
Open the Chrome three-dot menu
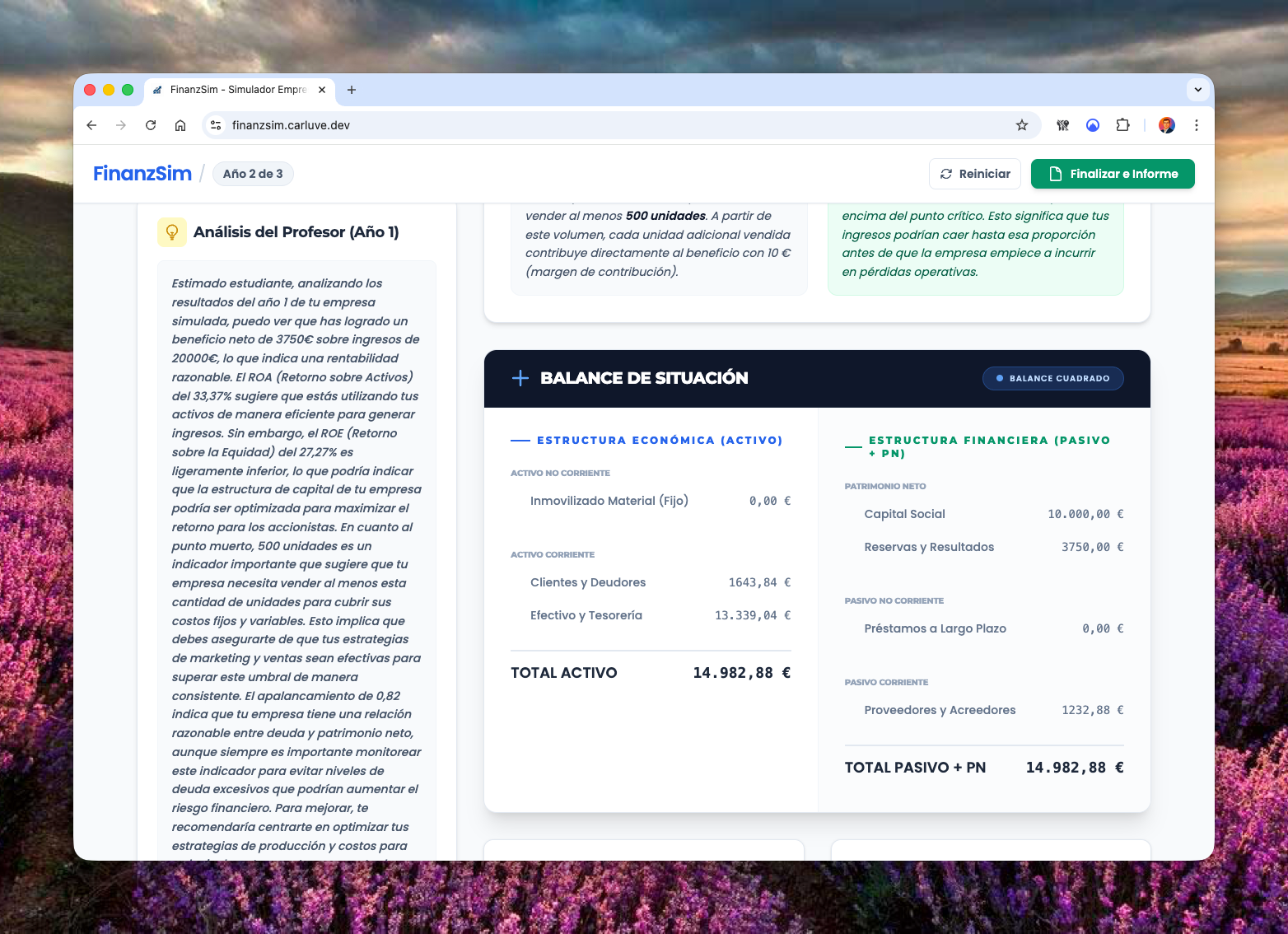1197,125
